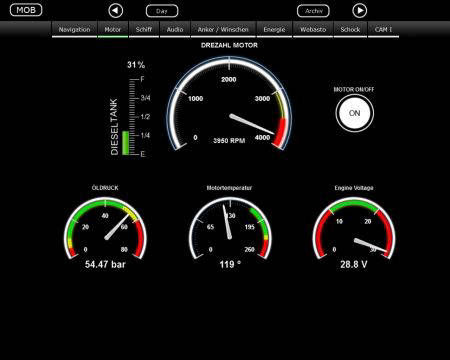Image resolution: width=450 pixels, height=360 pixels.
Task: Click the left arrow navigation icon
Action: (115, 11)
